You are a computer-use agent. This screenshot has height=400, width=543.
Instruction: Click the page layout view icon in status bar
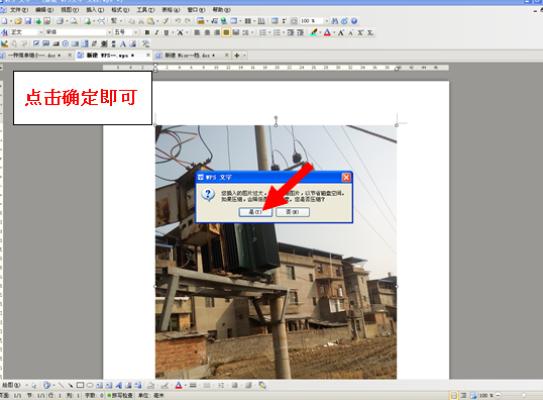click(453, 395)
